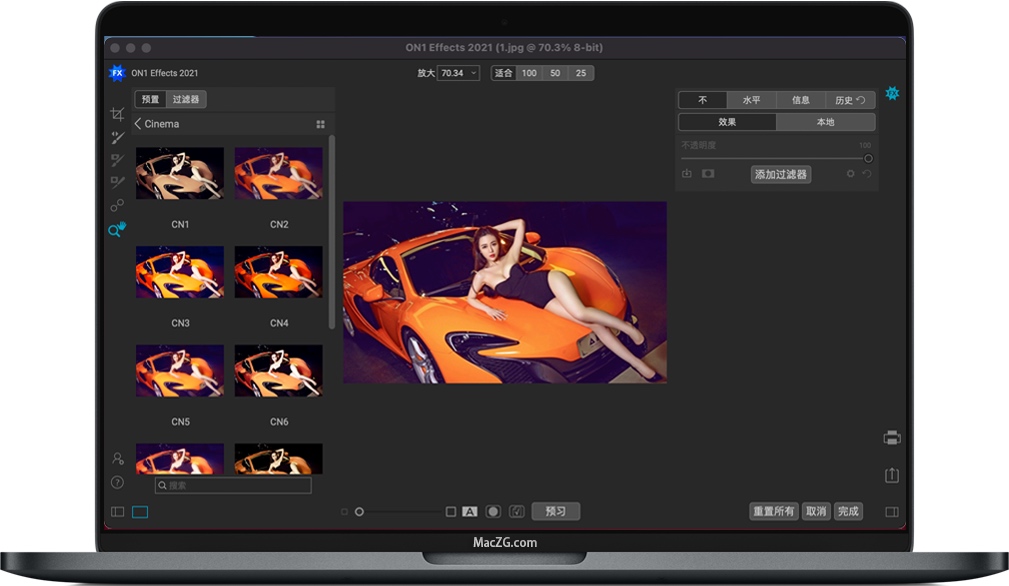Enable the split-screen compare circle toggle
Viewport: 1009px width, 586px height.
pos(493,510)
